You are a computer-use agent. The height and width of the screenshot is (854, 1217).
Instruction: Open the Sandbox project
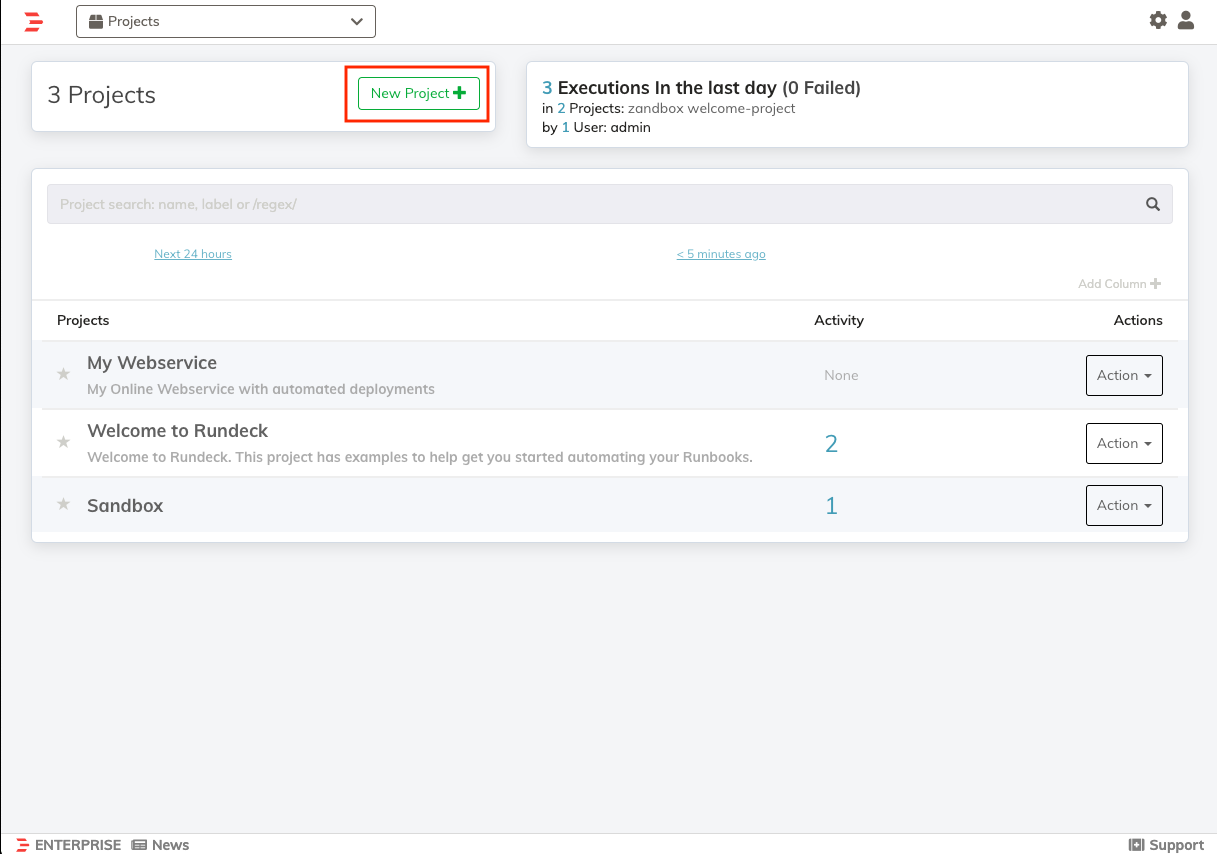[x=125, y=506]
